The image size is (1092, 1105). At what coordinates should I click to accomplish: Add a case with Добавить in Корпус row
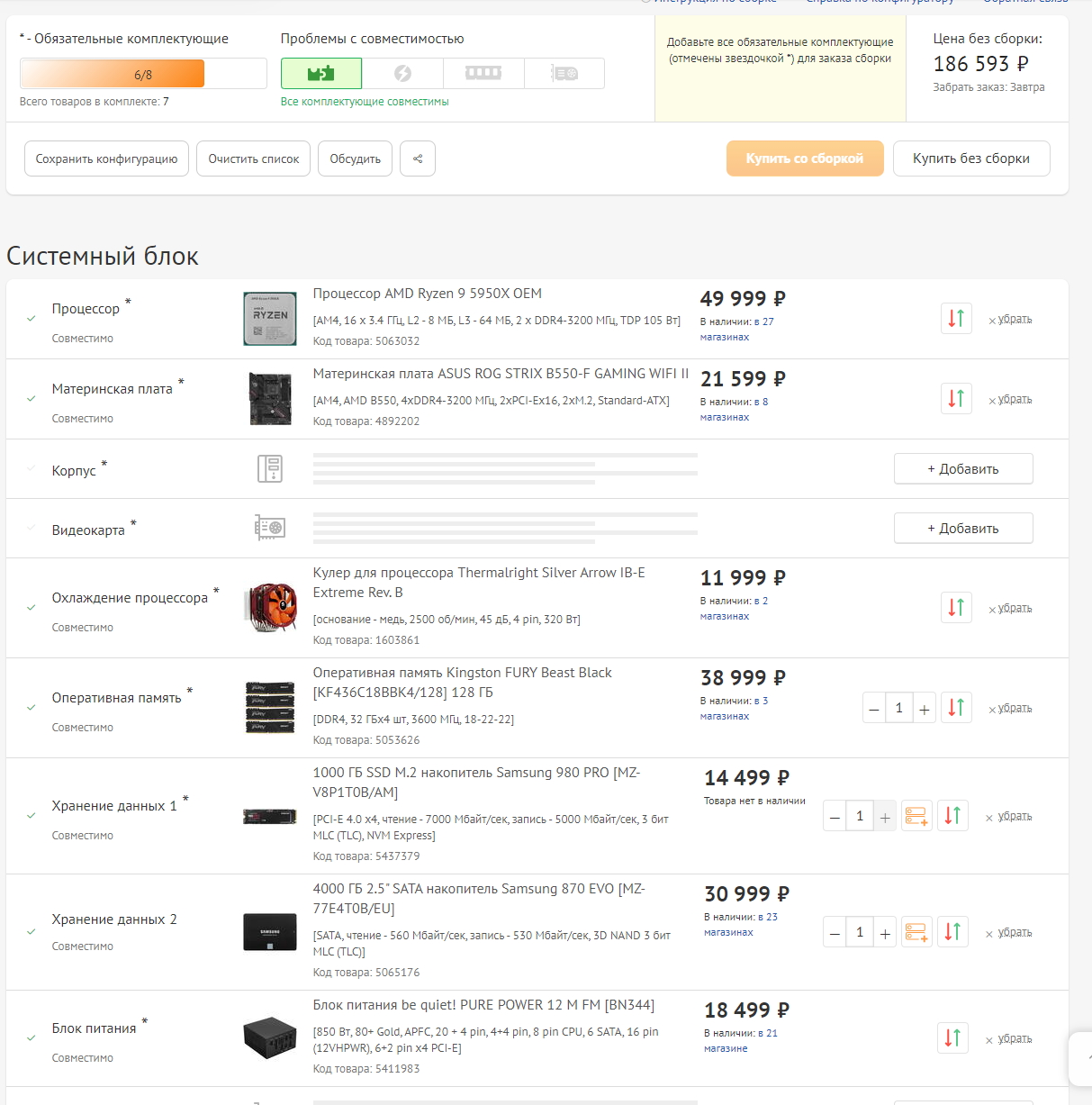(963, 468)
